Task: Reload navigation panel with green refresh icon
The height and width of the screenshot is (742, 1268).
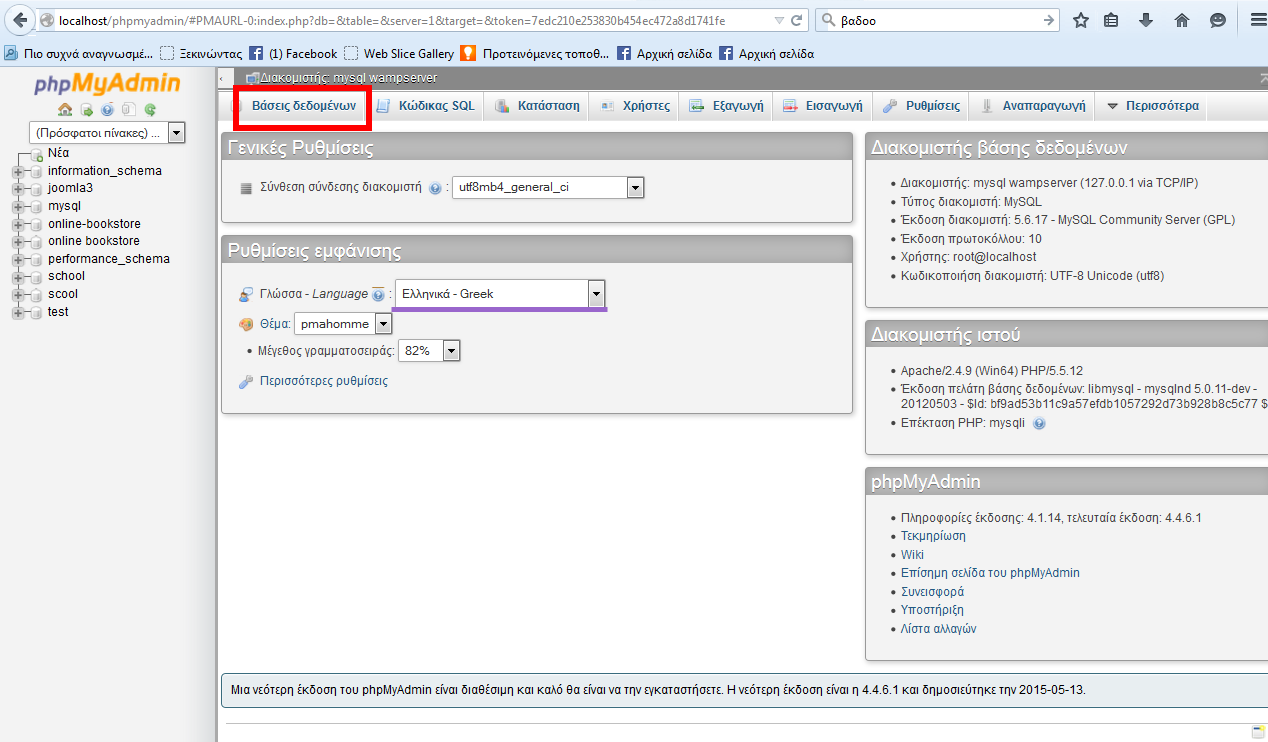Action: pyautogui.click(x=150, y=110)
